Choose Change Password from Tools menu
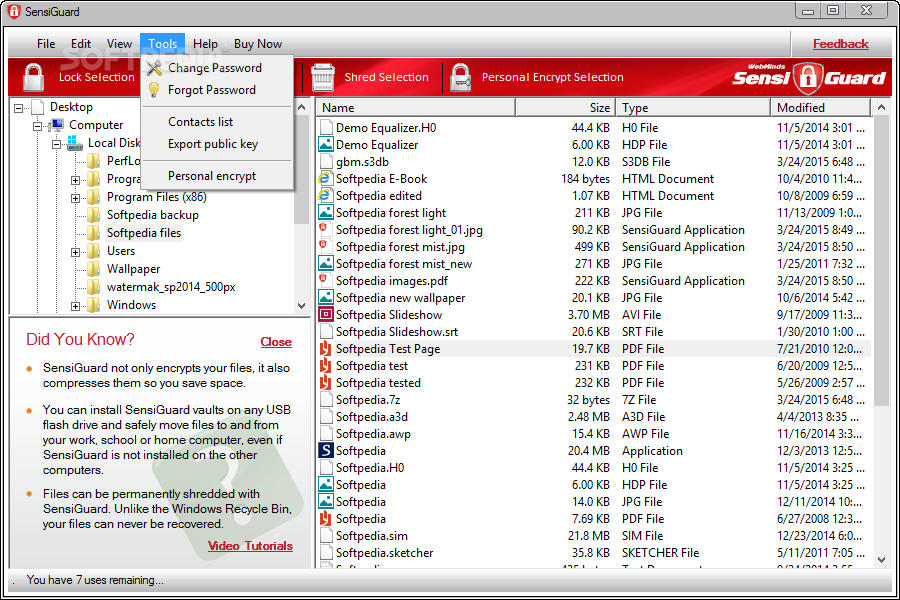 [218, 68]
